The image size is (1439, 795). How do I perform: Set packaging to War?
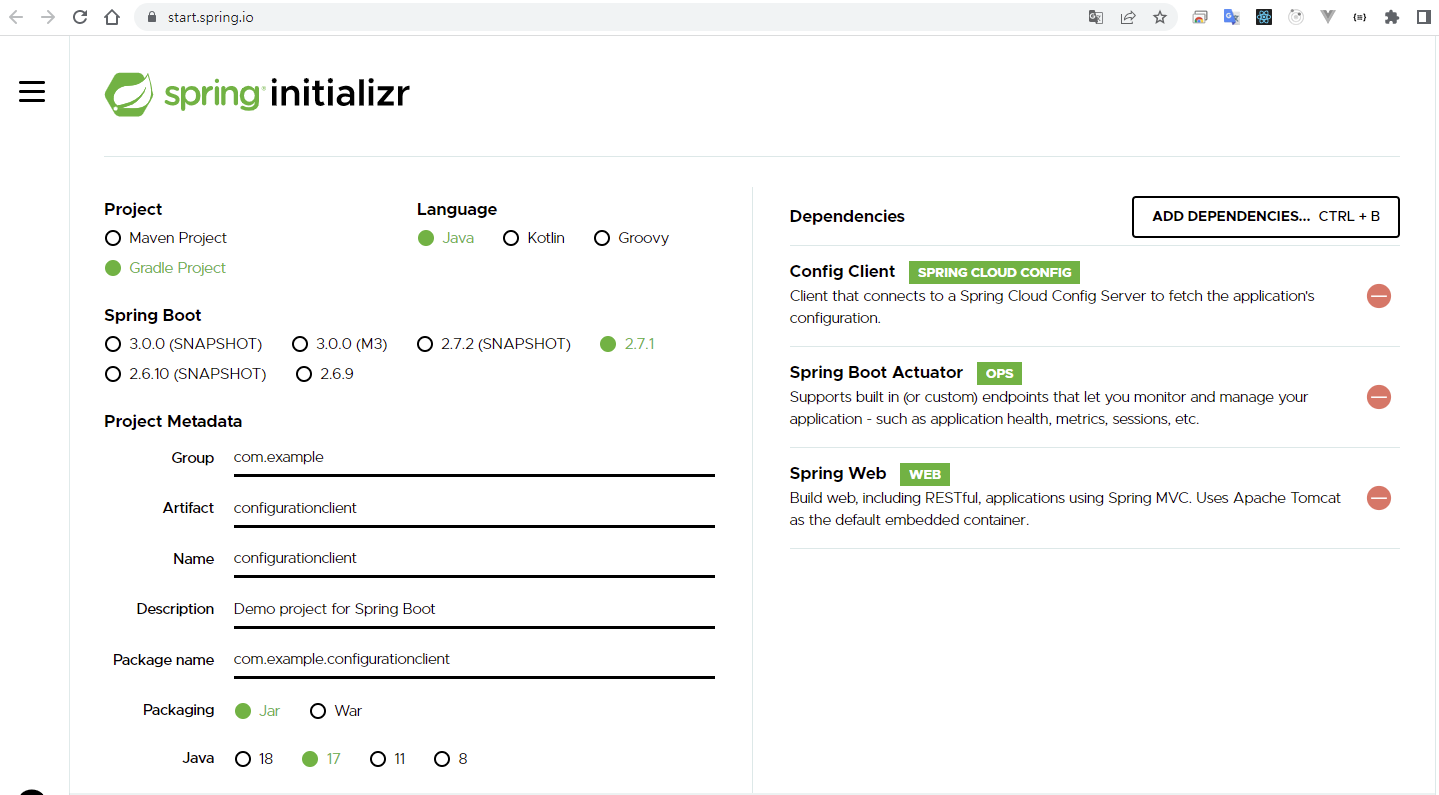click(336, 711)
